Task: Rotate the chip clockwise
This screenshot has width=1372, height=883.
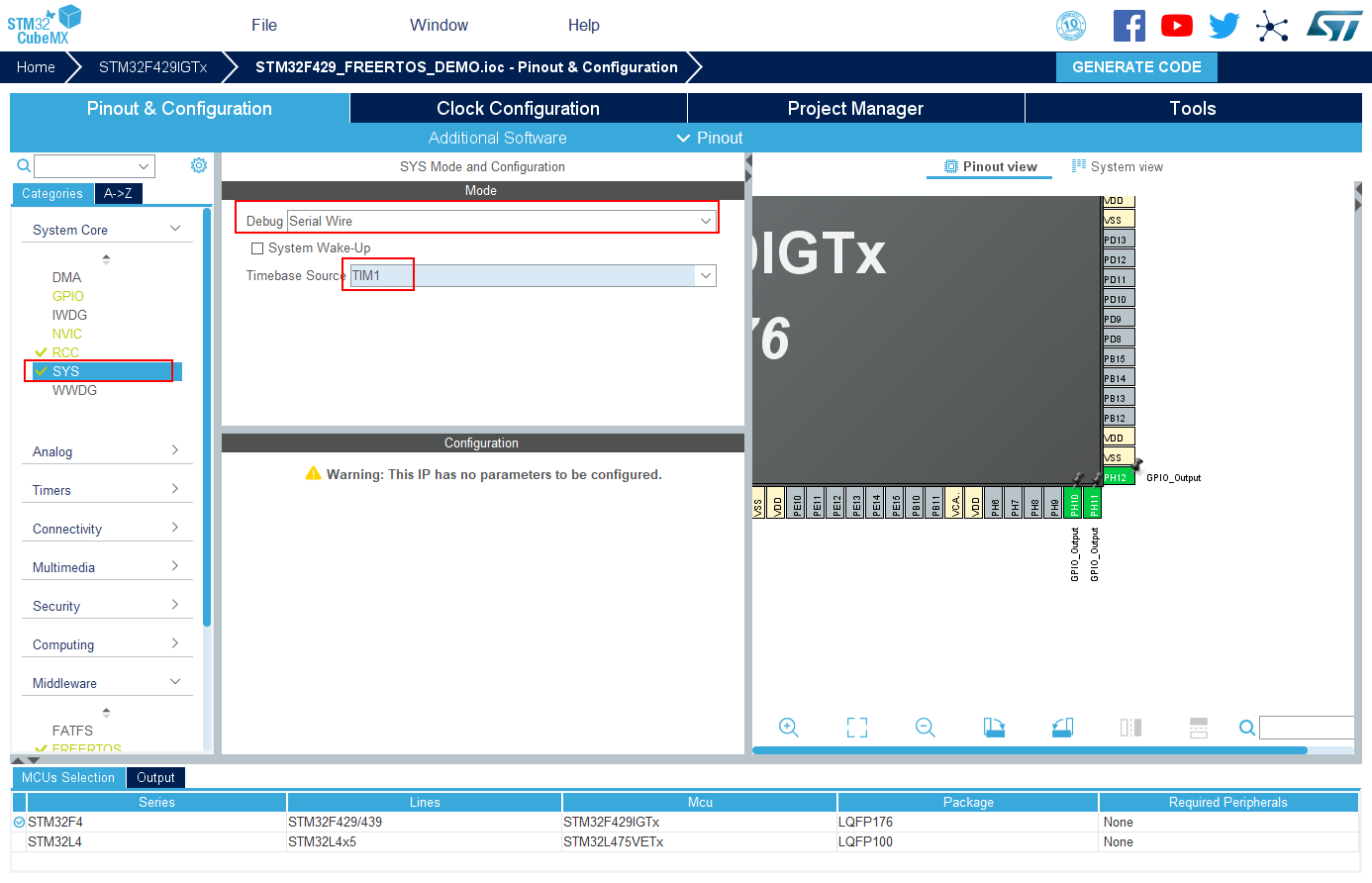Action: pyautogui.click(x=994, y=728)
